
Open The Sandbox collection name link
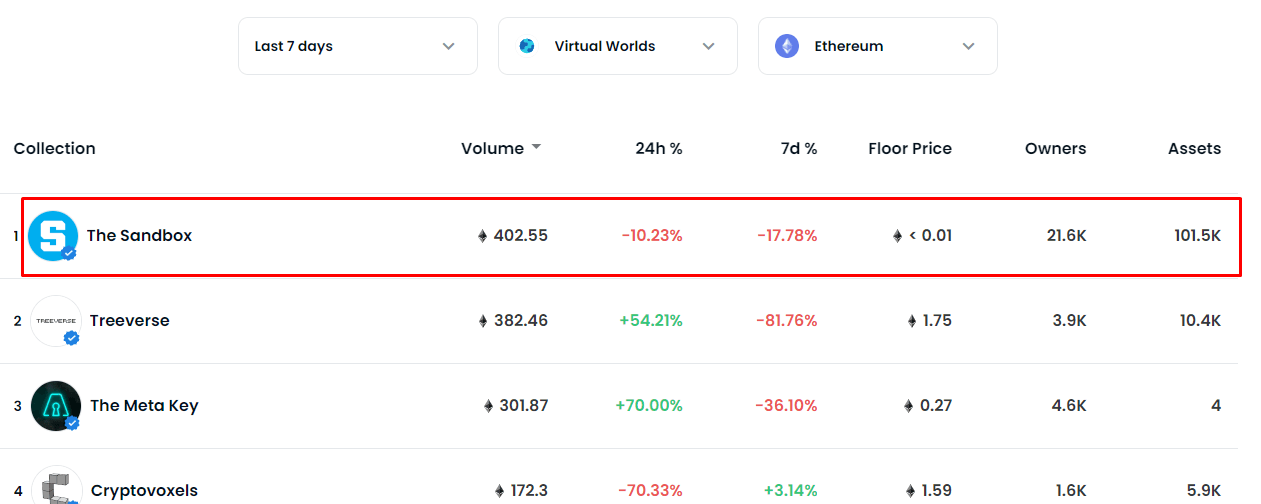click(x=139, y=236)
